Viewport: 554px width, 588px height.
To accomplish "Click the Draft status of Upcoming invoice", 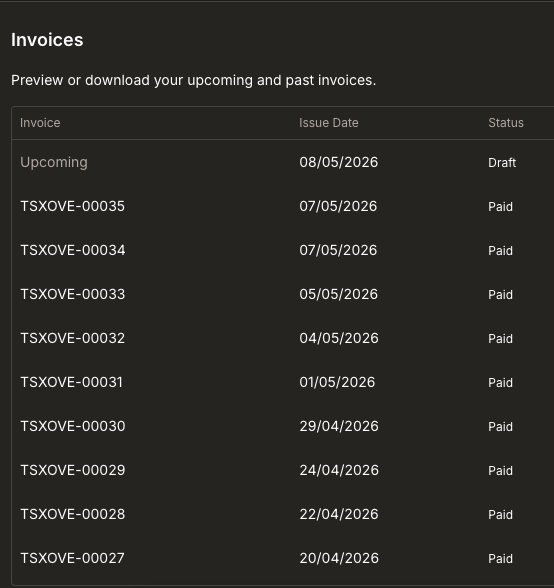I will pos(502,163).
